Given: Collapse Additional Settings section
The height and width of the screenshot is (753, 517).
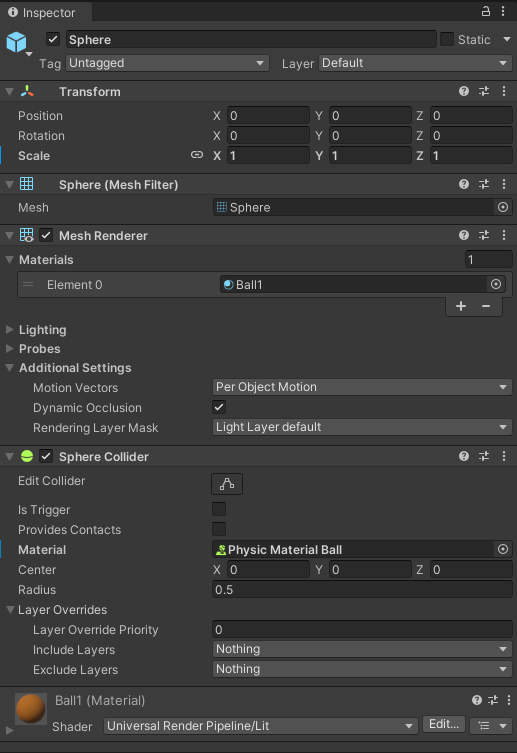Looking at the screenshot, I should coord(9,367).
